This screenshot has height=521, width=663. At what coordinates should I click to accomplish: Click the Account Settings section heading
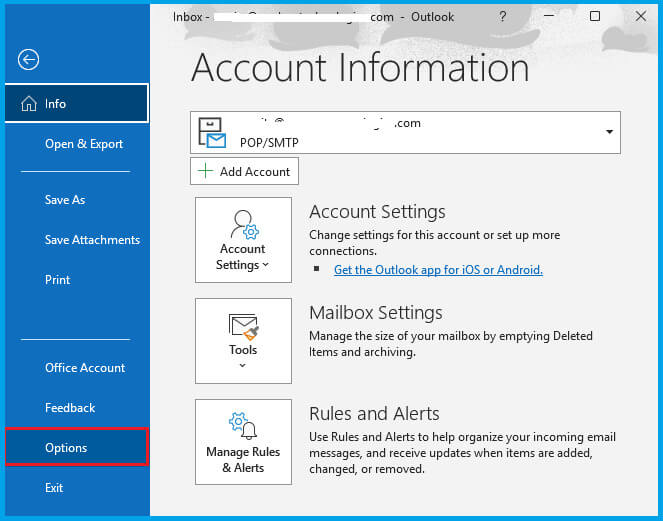tap(377, 212)
